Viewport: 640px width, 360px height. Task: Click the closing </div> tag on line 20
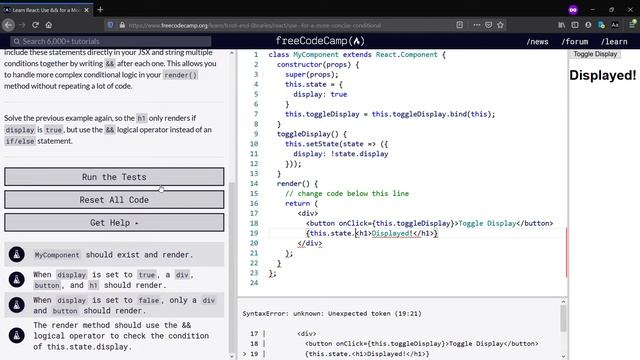pyautogui.click(x=309, y=243)
